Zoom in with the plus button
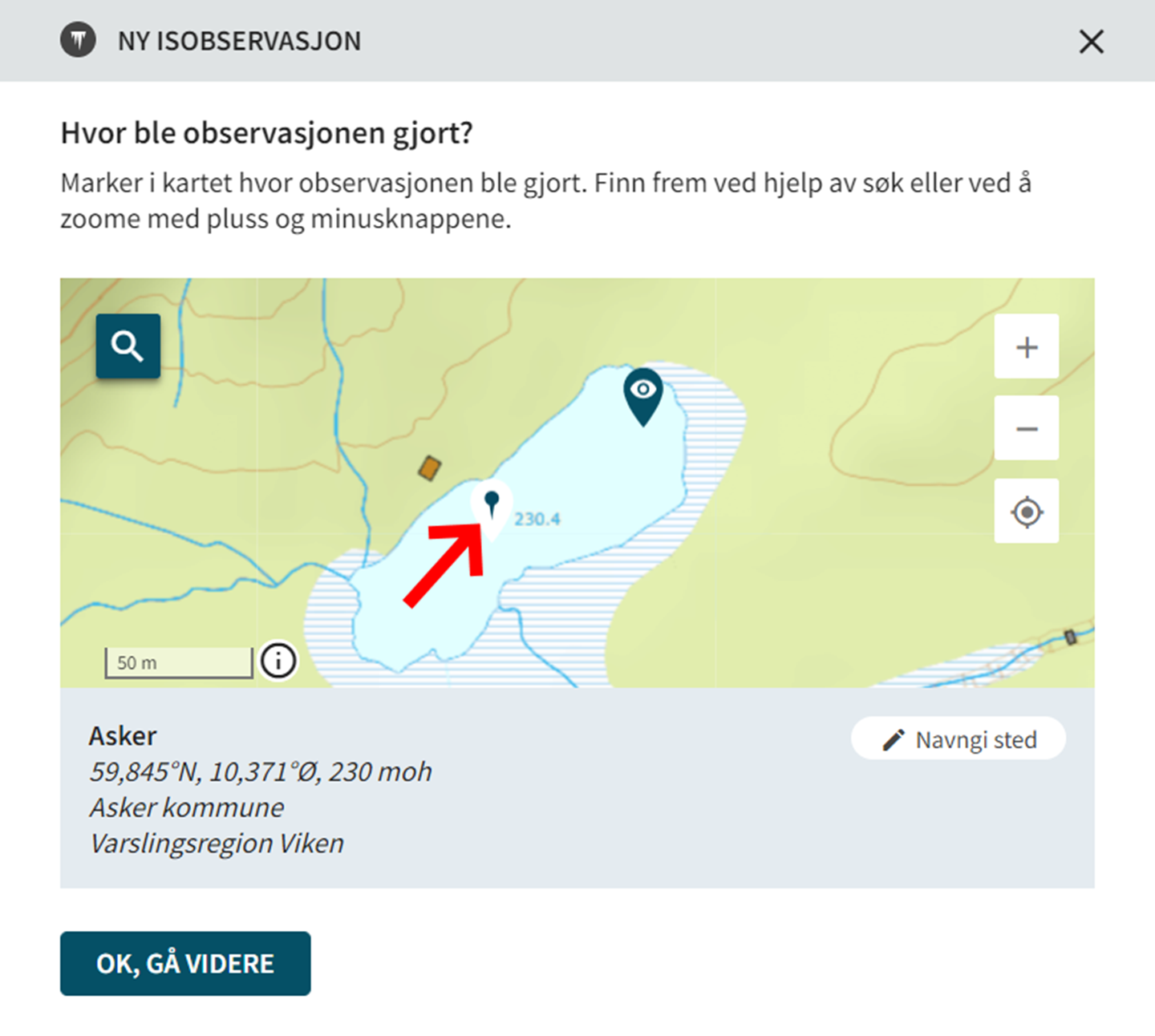The width and height of the screenshot is (1155, 1036). (x=1027, y=346)
